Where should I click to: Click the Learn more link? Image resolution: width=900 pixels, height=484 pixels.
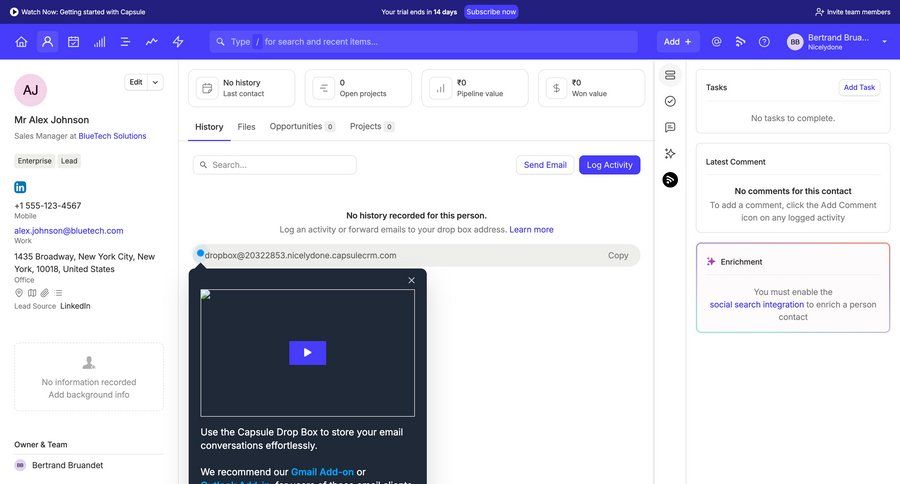(532, 230)
